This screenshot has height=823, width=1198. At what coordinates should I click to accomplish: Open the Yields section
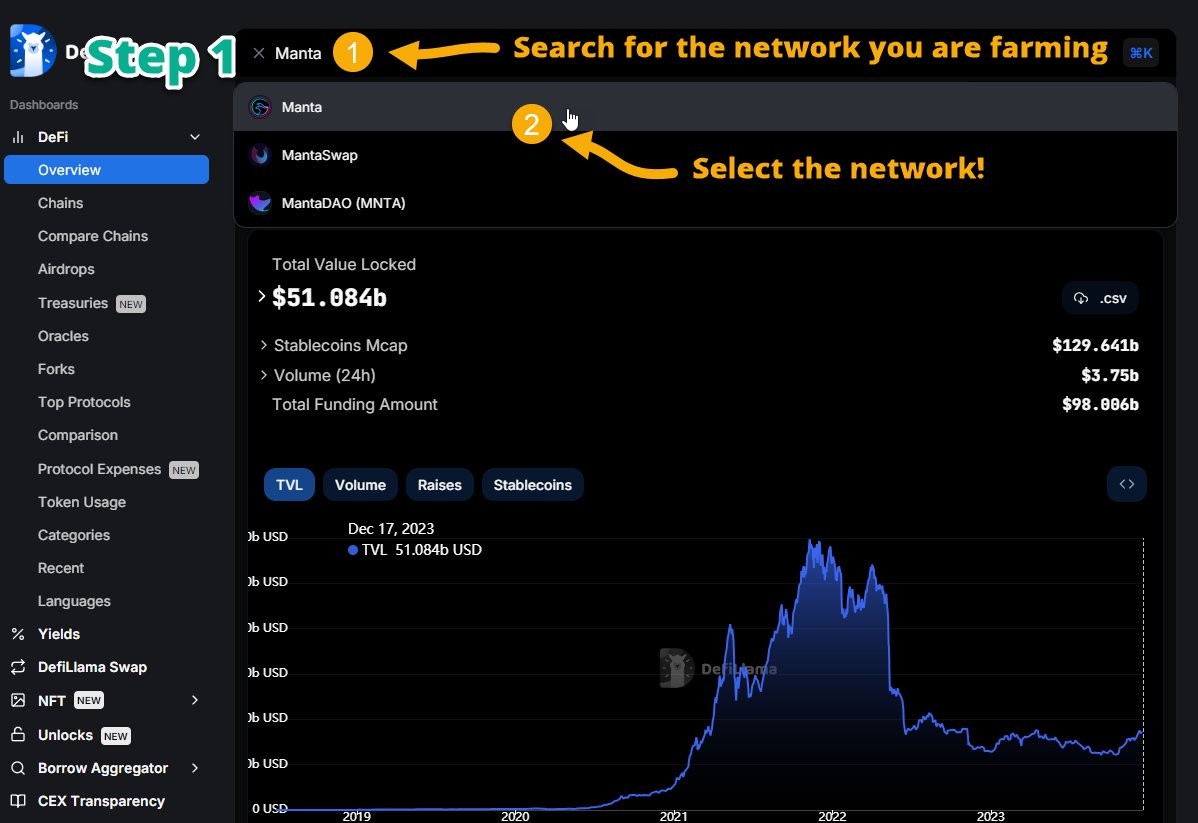pos(59,634)
